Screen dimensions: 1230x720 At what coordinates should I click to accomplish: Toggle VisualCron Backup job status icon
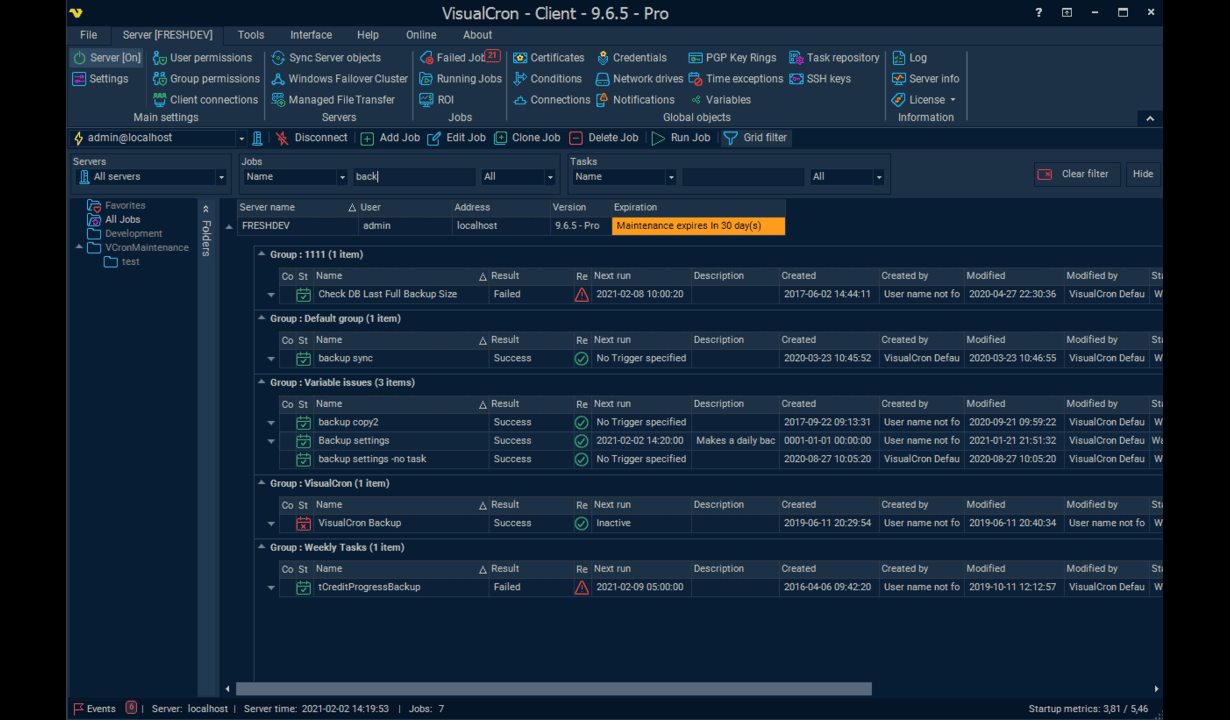click(303, 523)
